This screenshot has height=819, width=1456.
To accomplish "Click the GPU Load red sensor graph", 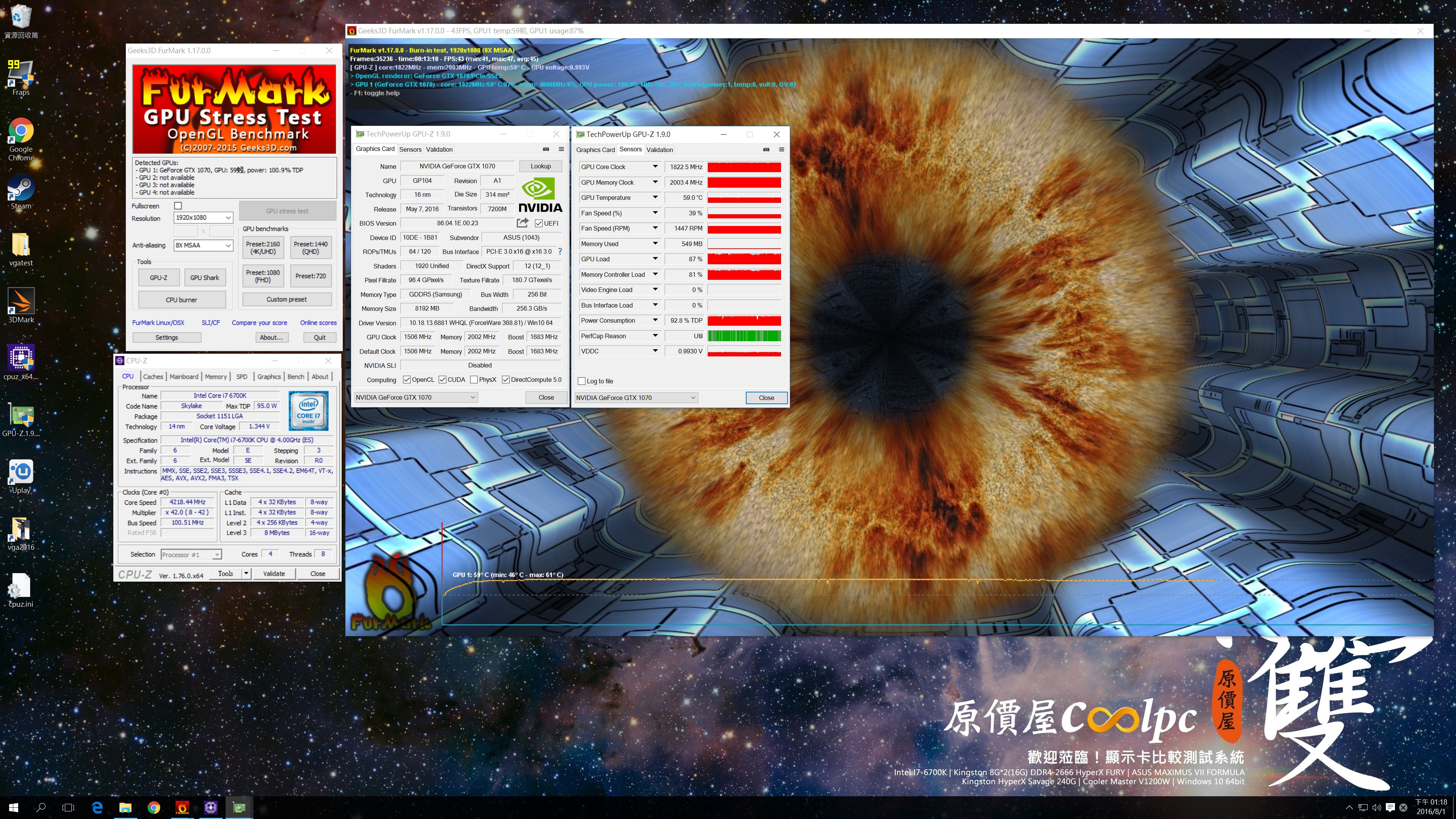I will point(744,259).
